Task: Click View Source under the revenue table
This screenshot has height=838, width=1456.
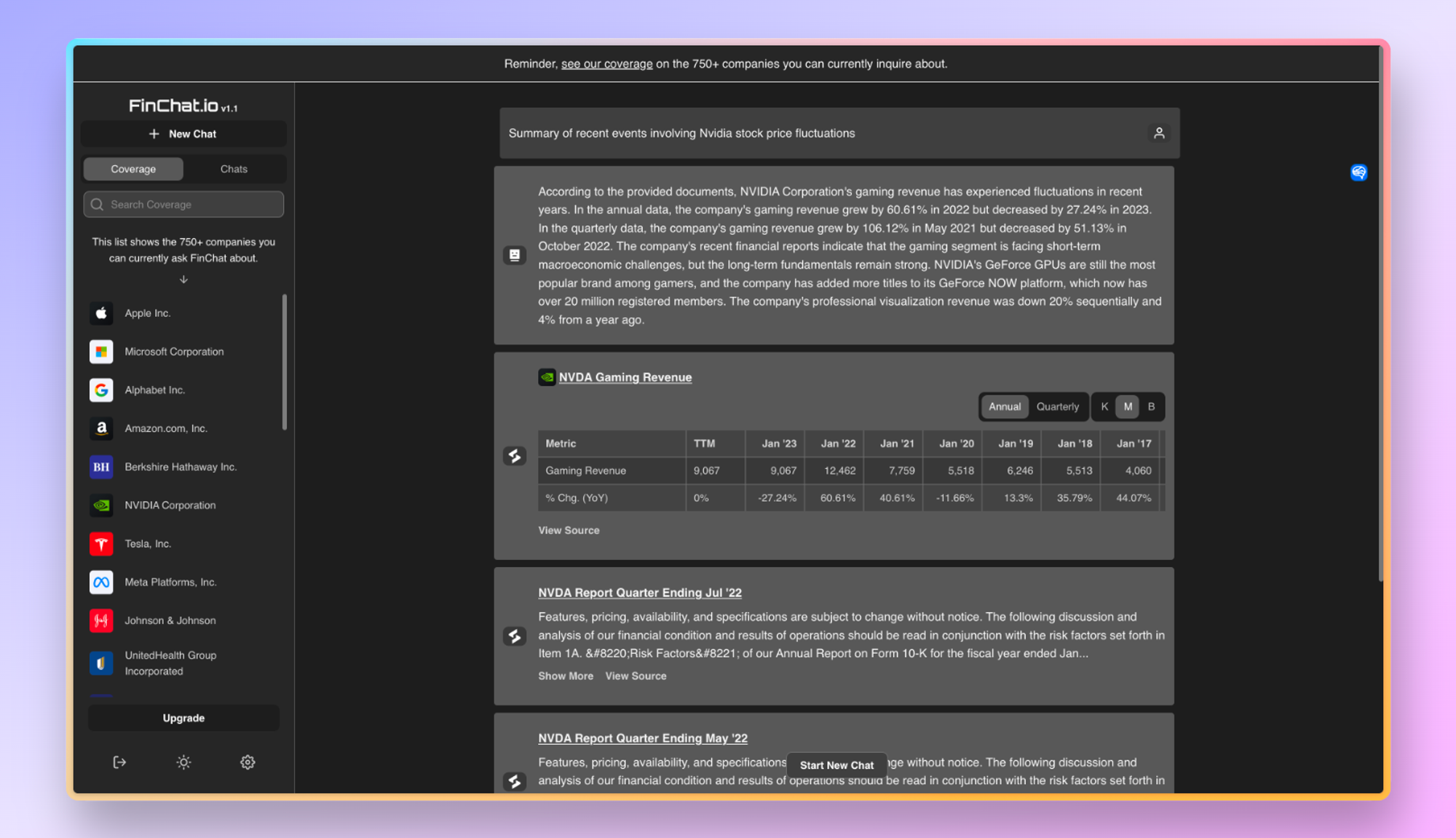Action: pyautogui.click(x=569, y=531)
